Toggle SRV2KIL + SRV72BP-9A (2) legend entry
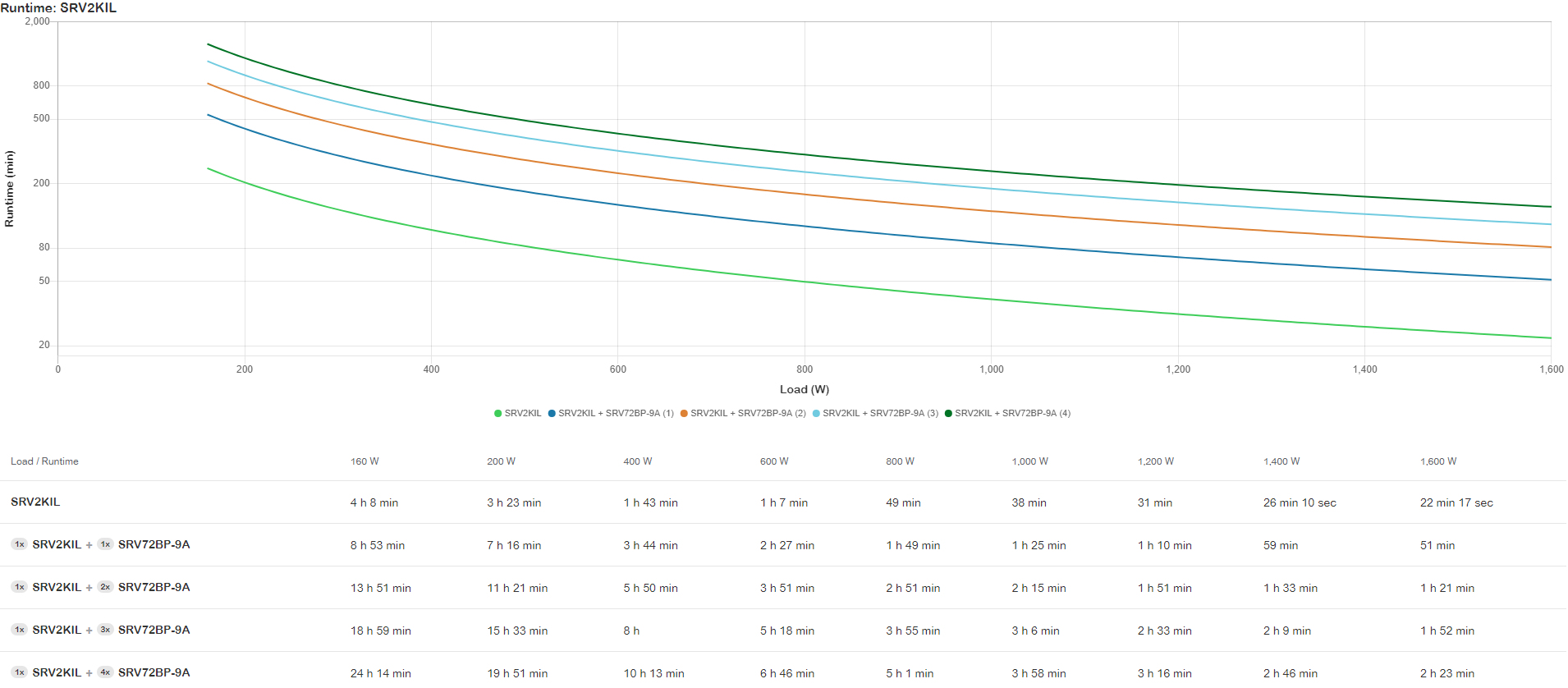Screen dimensions: 1568x688 pyautogui.click(x=743, y=413)
